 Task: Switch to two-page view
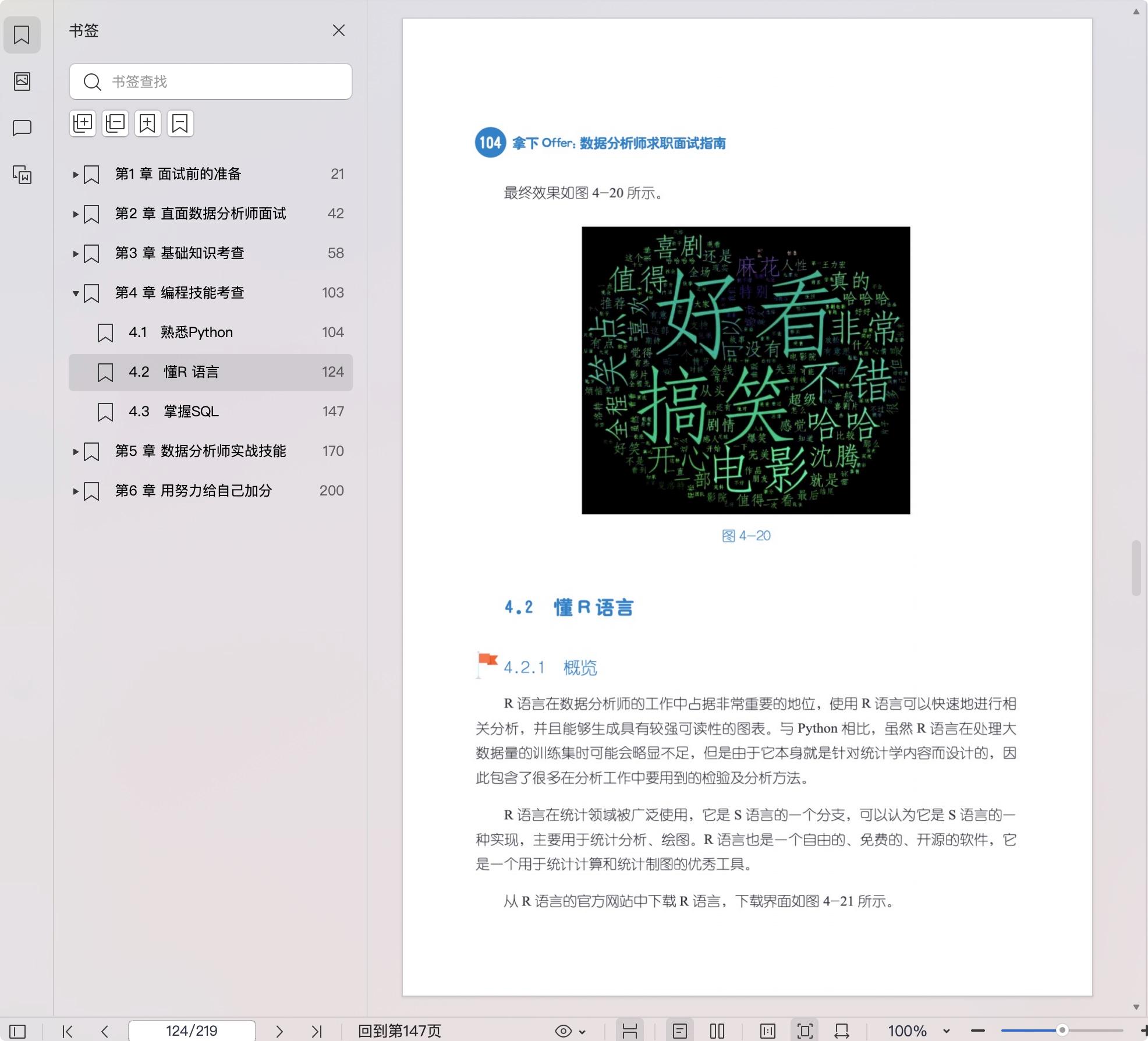tap(717, 1031)
